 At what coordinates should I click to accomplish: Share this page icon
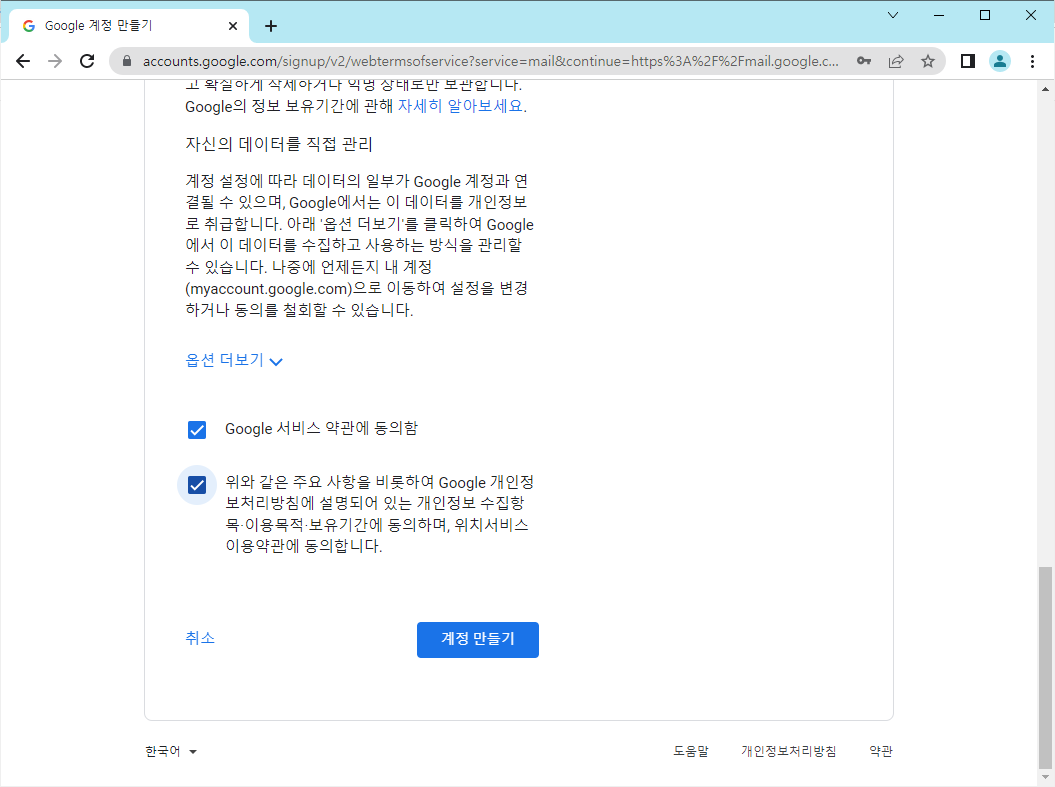[x=896, y=61]
